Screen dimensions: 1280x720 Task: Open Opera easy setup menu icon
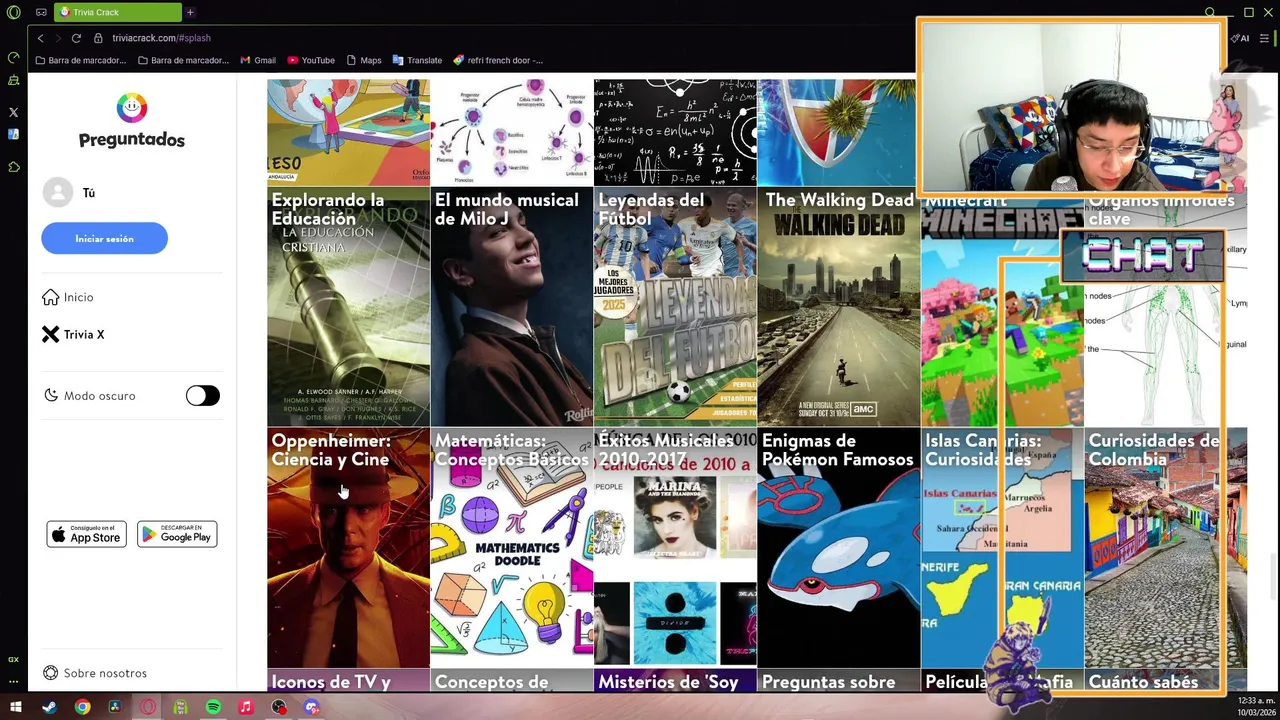point(1264,38)
